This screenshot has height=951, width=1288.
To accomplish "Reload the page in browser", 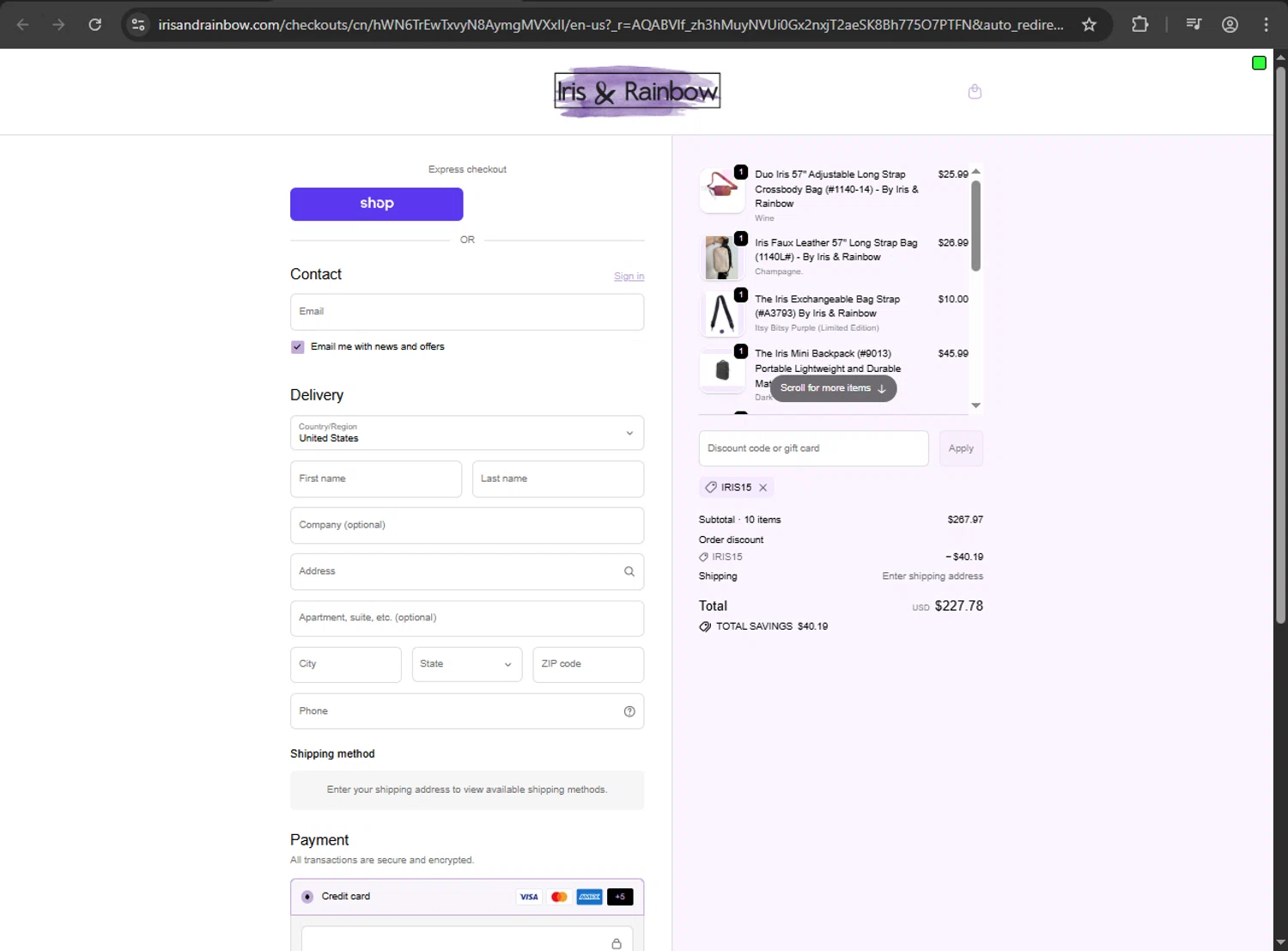I will pos(95,25).
